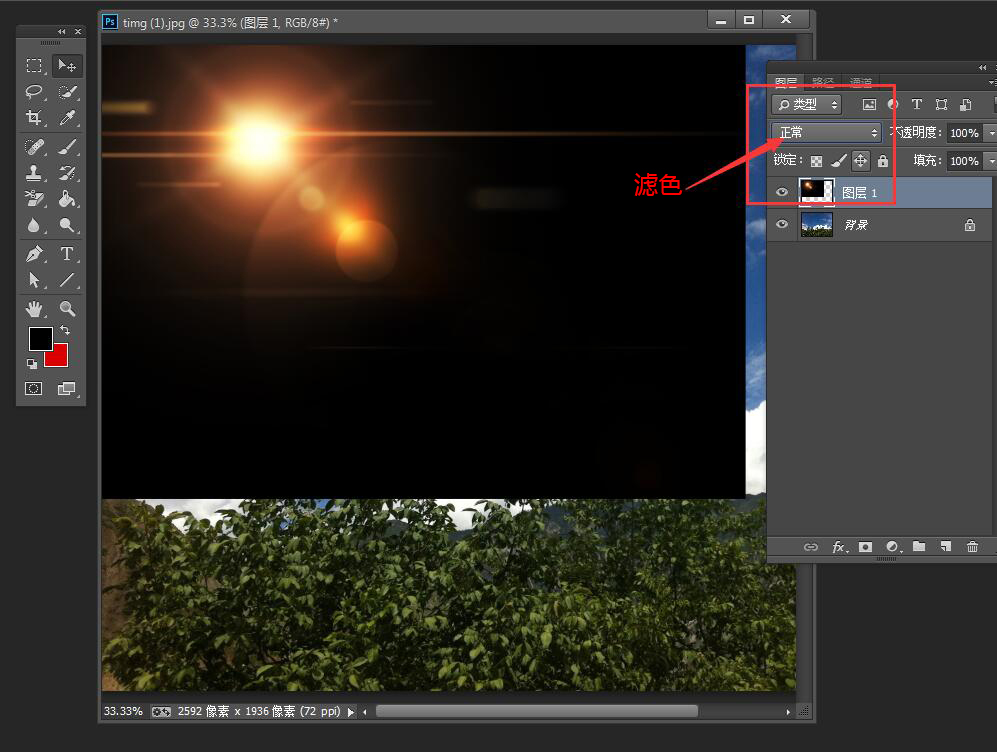Select the Background Eraser tool
The image size is (997, 752).
34,199
